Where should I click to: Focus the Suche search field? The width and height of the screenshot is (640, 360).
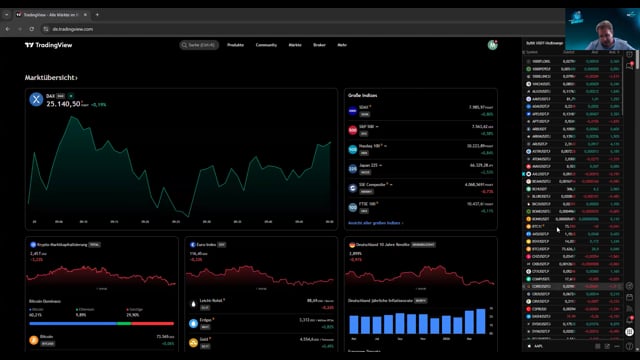[x=199, y=45]
